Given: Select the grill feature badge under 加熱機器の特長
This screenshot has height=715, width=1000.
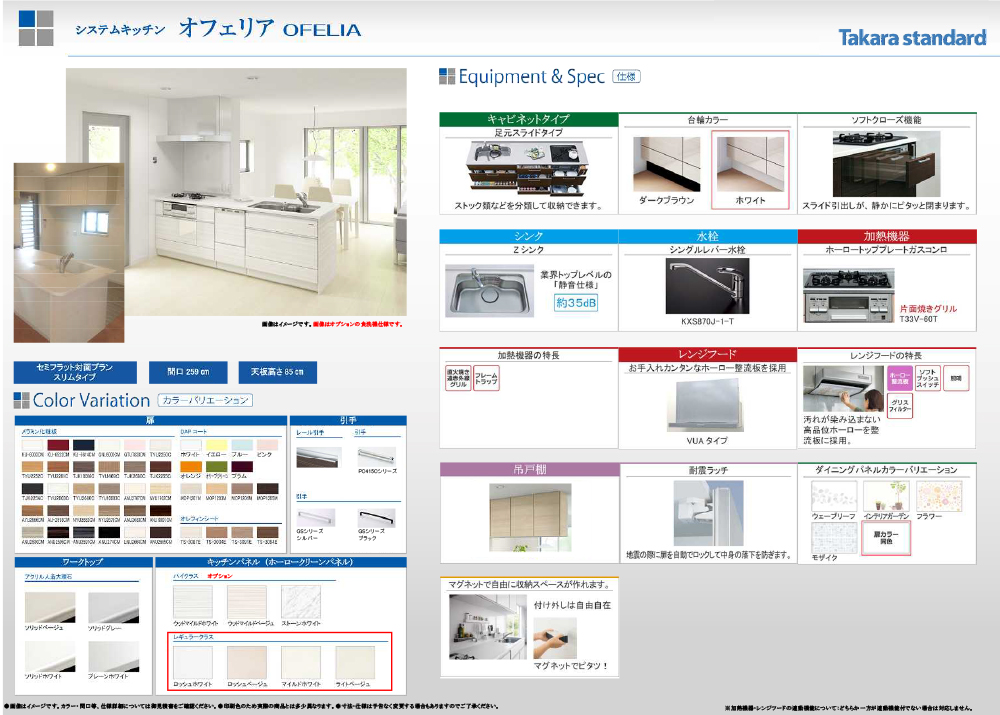Looking at the screenshot, I should 458,378.
